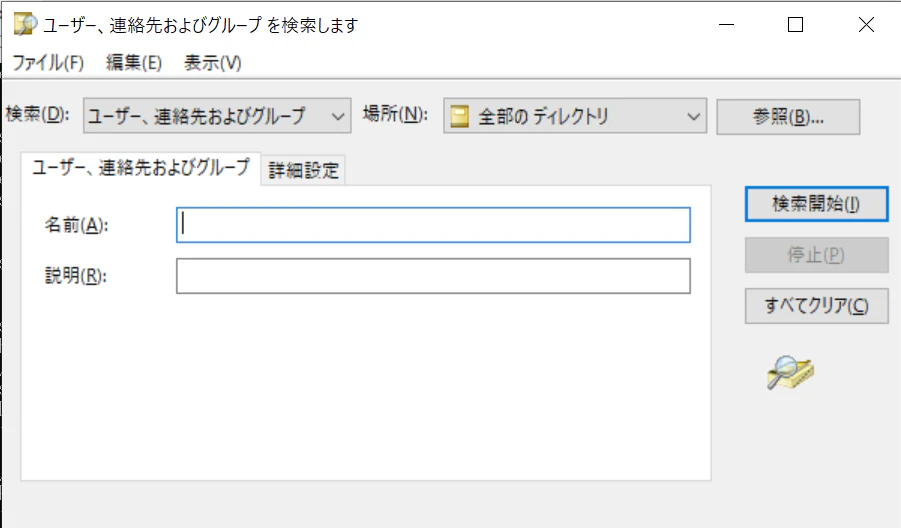Click into the 説明(R) input field
The height and width of the screenshot is (528, 901).
point(433,276)
